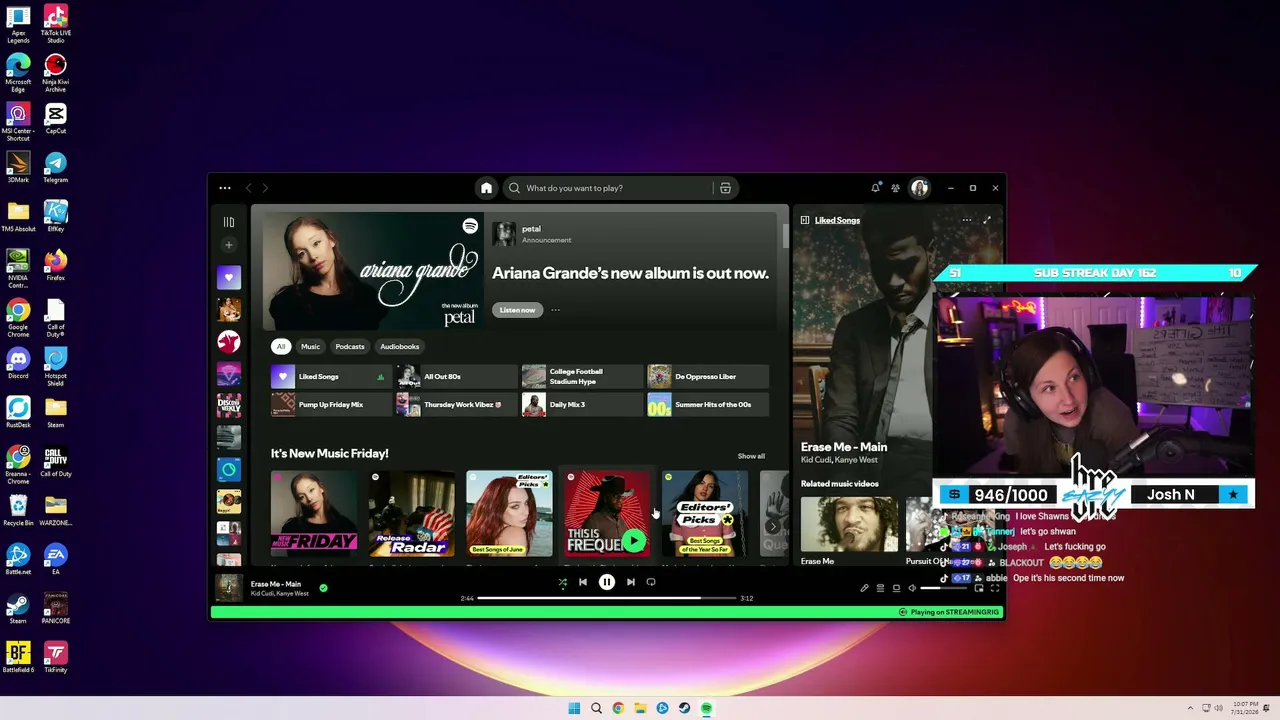Skip to the previous track

(583, 582)
